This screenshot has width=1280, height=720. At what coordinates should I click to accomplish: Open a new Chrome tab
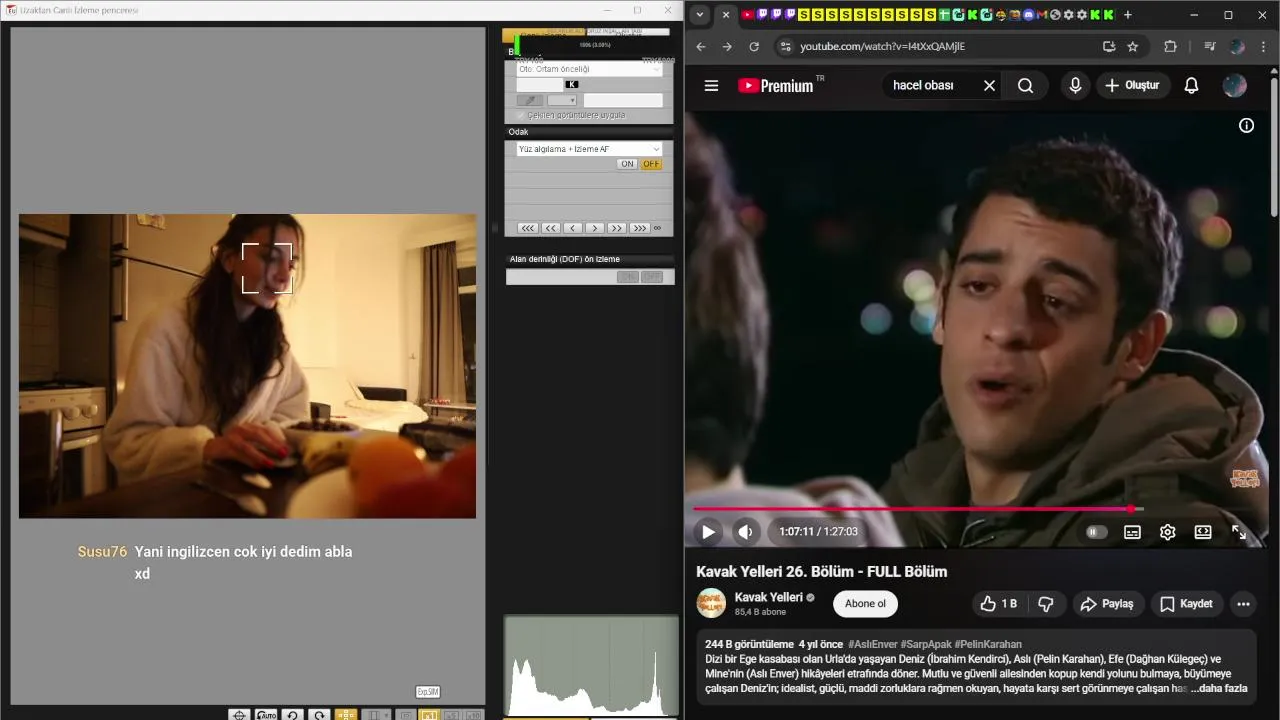point(1128,15)
